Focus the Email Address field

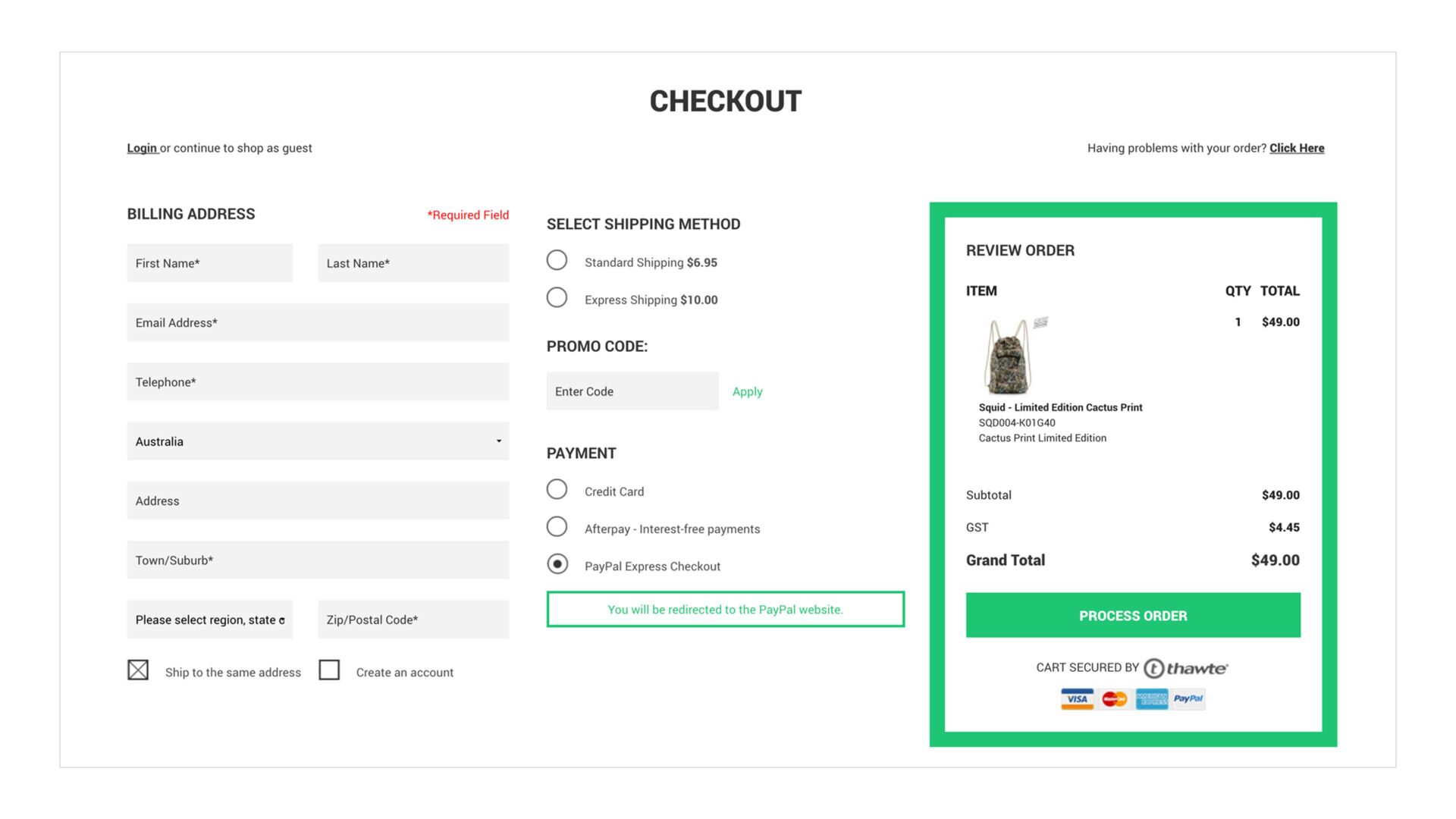click(318, 322)
